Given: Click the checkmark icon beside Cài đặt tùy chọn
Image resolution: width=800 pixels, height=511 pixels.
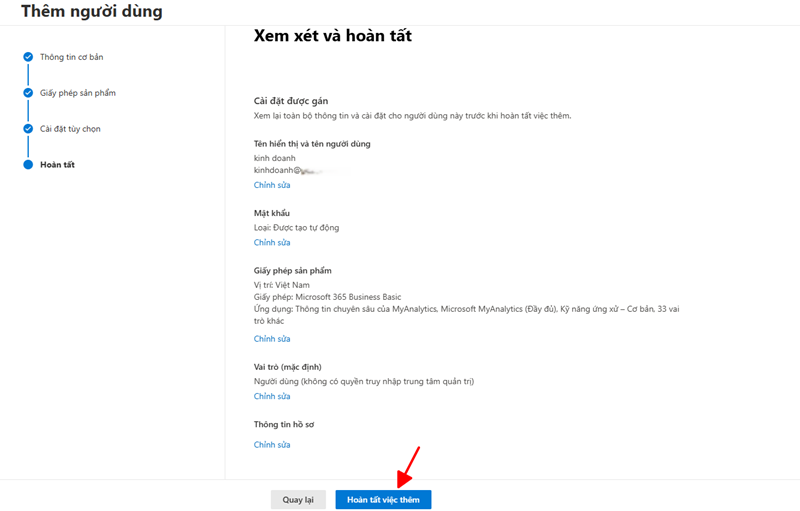Looking at the screenshot, I should click(28, 129).
